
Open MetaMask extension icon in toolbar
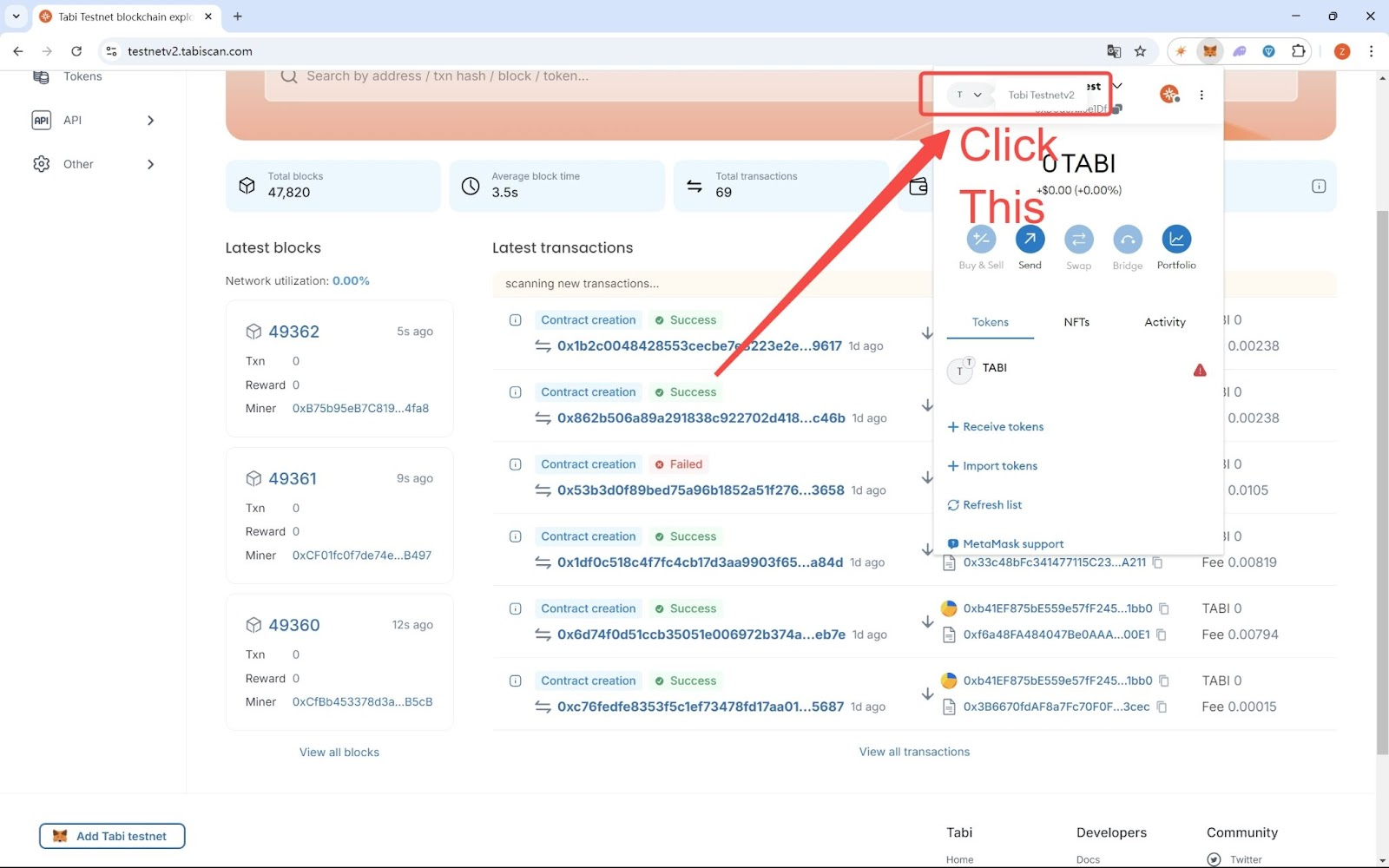1209,51
